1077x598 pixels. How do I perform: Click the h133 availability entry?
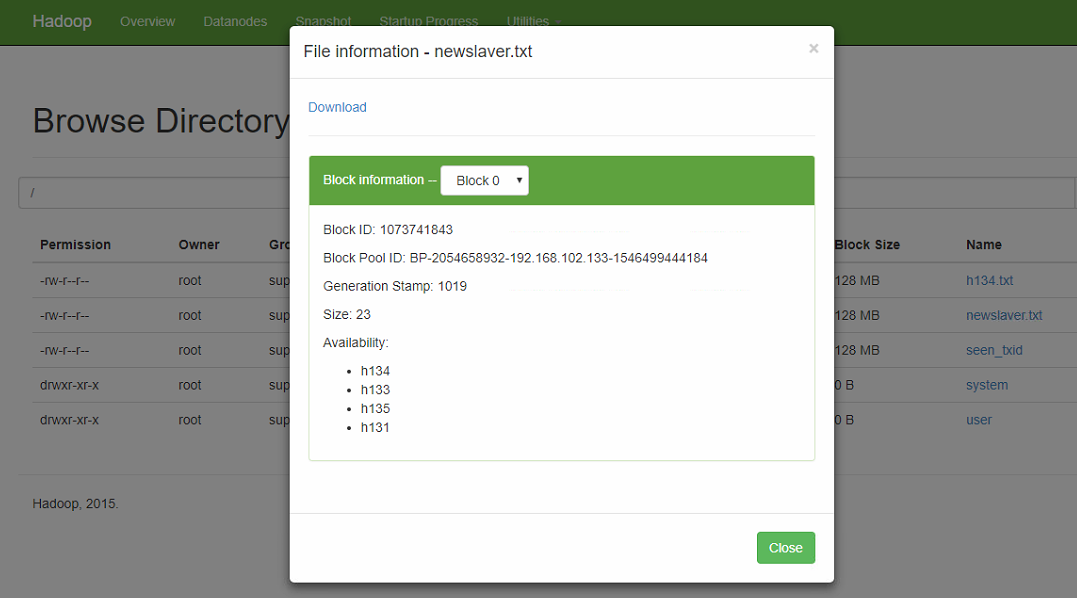(375, 389)
